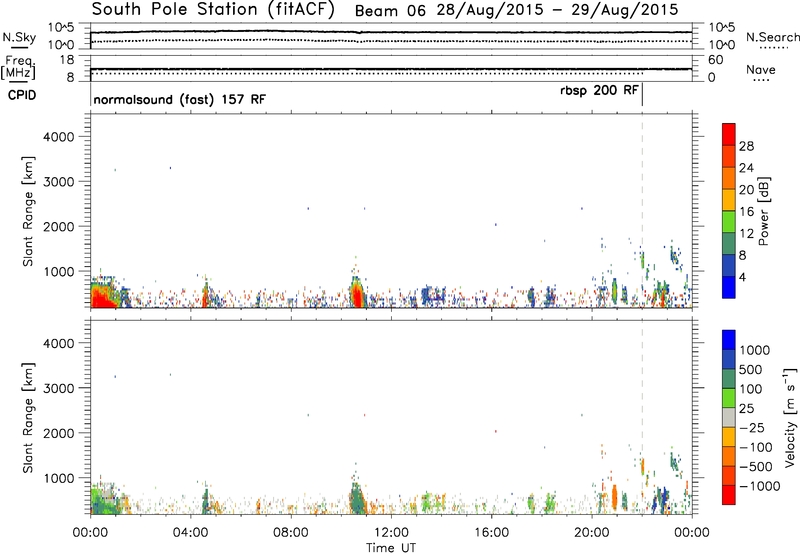
Task: Click the orange velocity streak near 21:00 in velocity panel
Action: pyautogui.click(x=614, y=497)
